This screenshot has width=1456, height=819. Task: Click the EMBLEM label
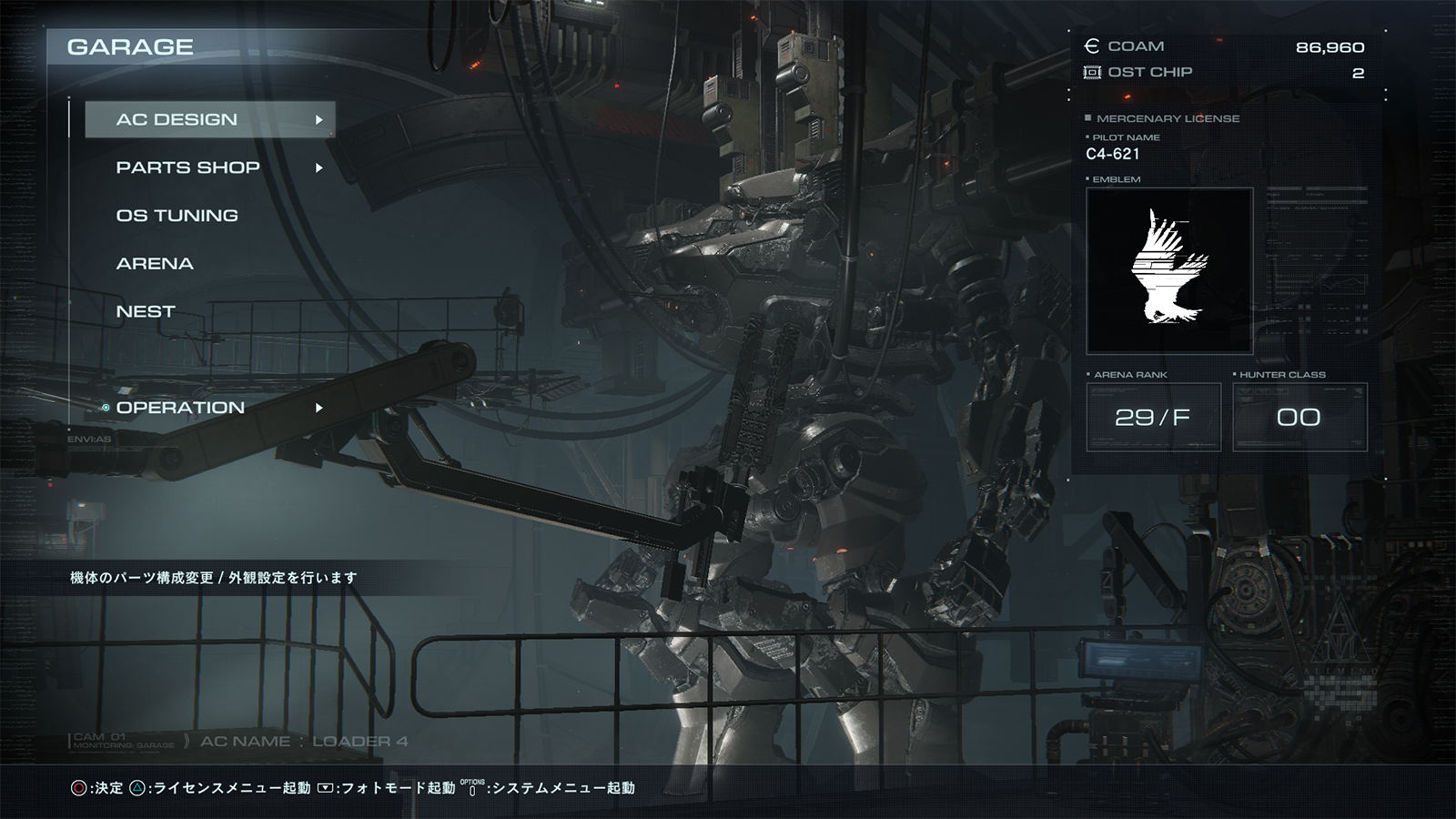1117,179
